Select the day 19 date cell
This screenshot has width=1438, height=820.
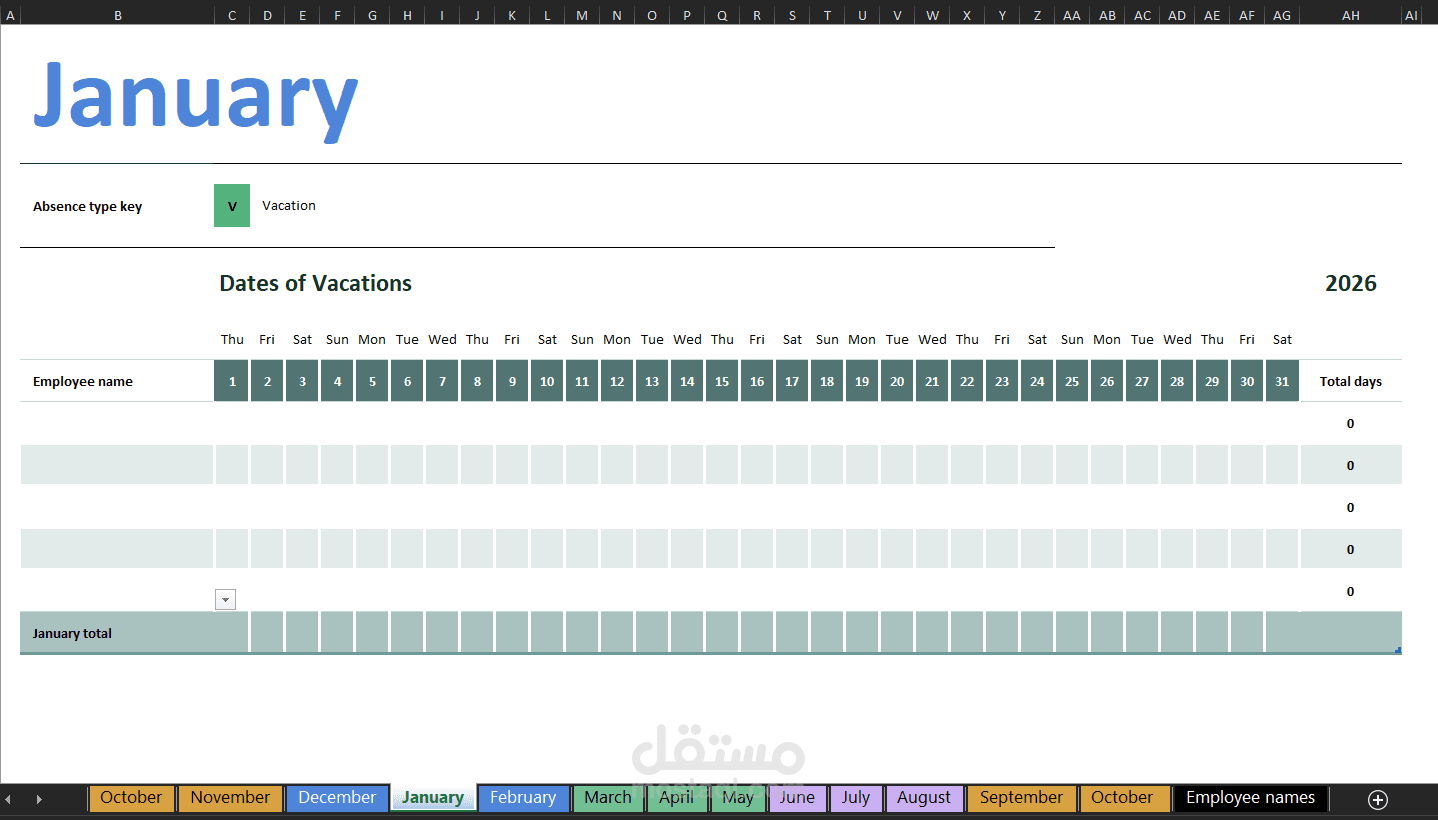point(862,382)
